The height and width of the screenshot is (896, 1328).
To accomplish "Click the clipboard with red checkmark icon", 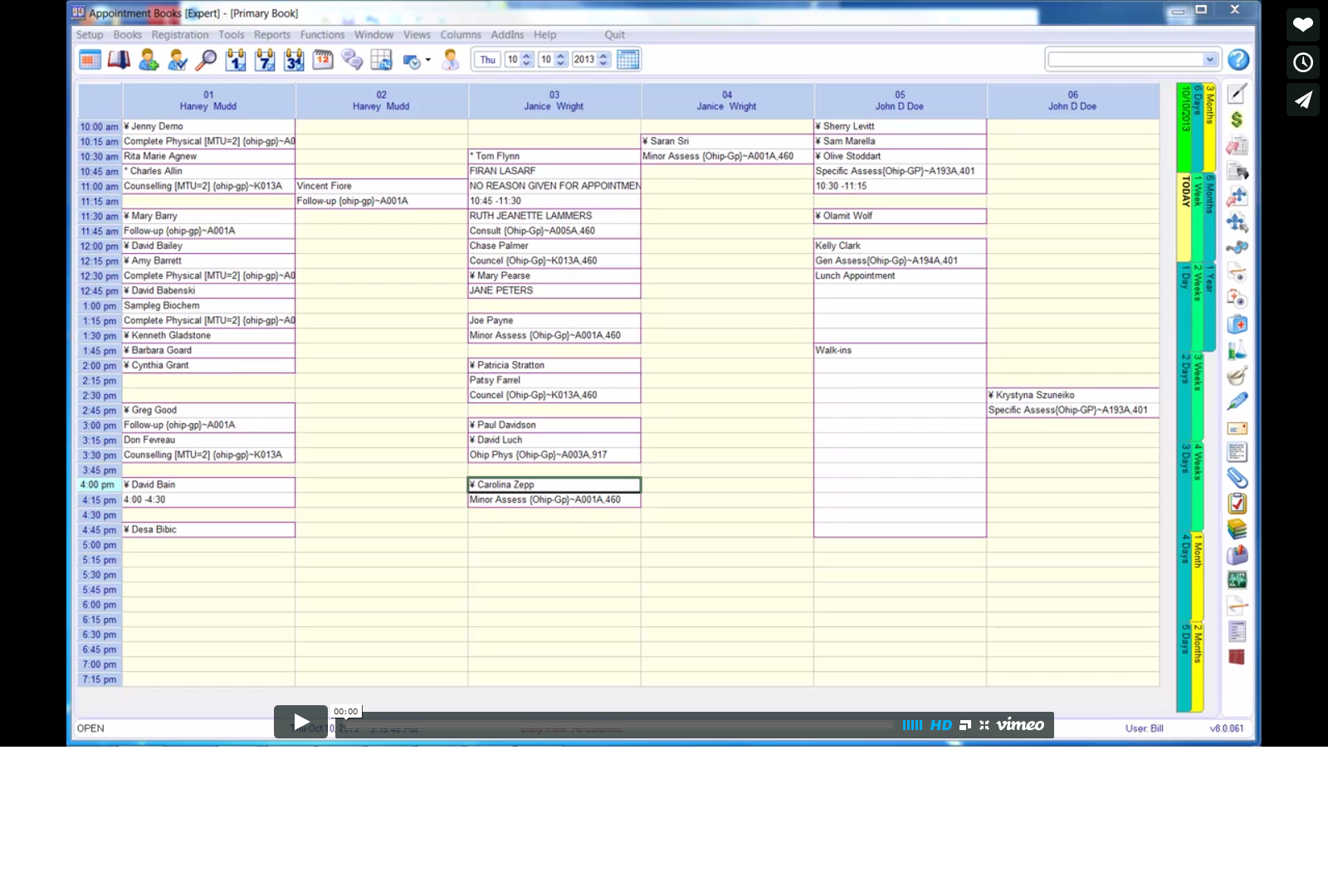I will tap(1237, 504).
